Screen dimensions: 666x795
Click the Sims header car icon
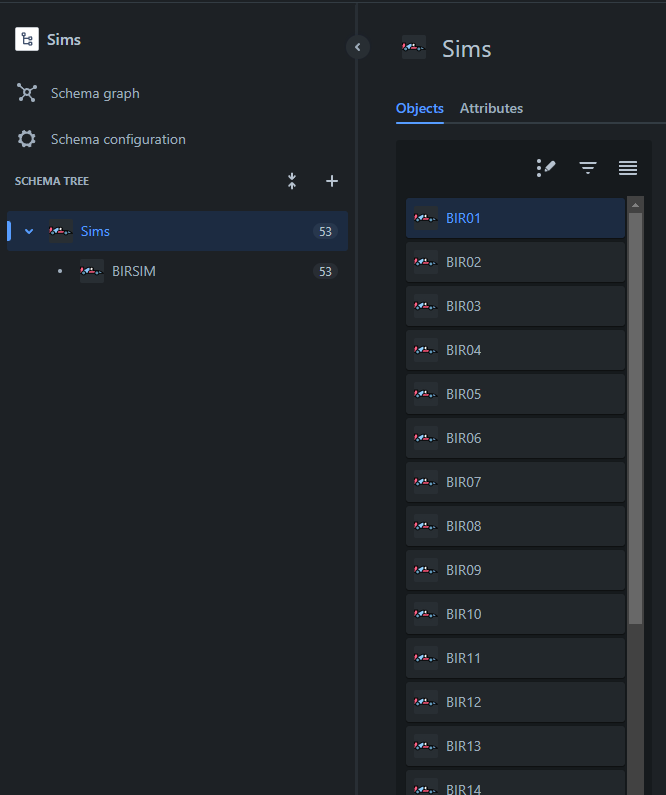pyautogui.click(x=414, y=47)
